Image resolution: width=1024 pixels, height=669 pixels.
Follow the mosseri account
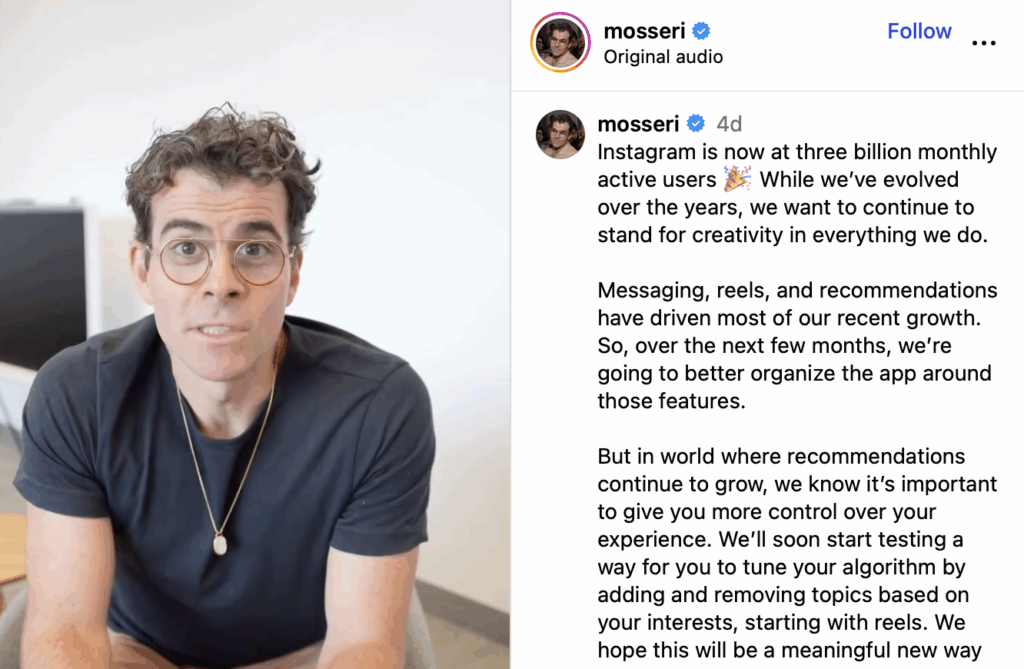(919, 31)
